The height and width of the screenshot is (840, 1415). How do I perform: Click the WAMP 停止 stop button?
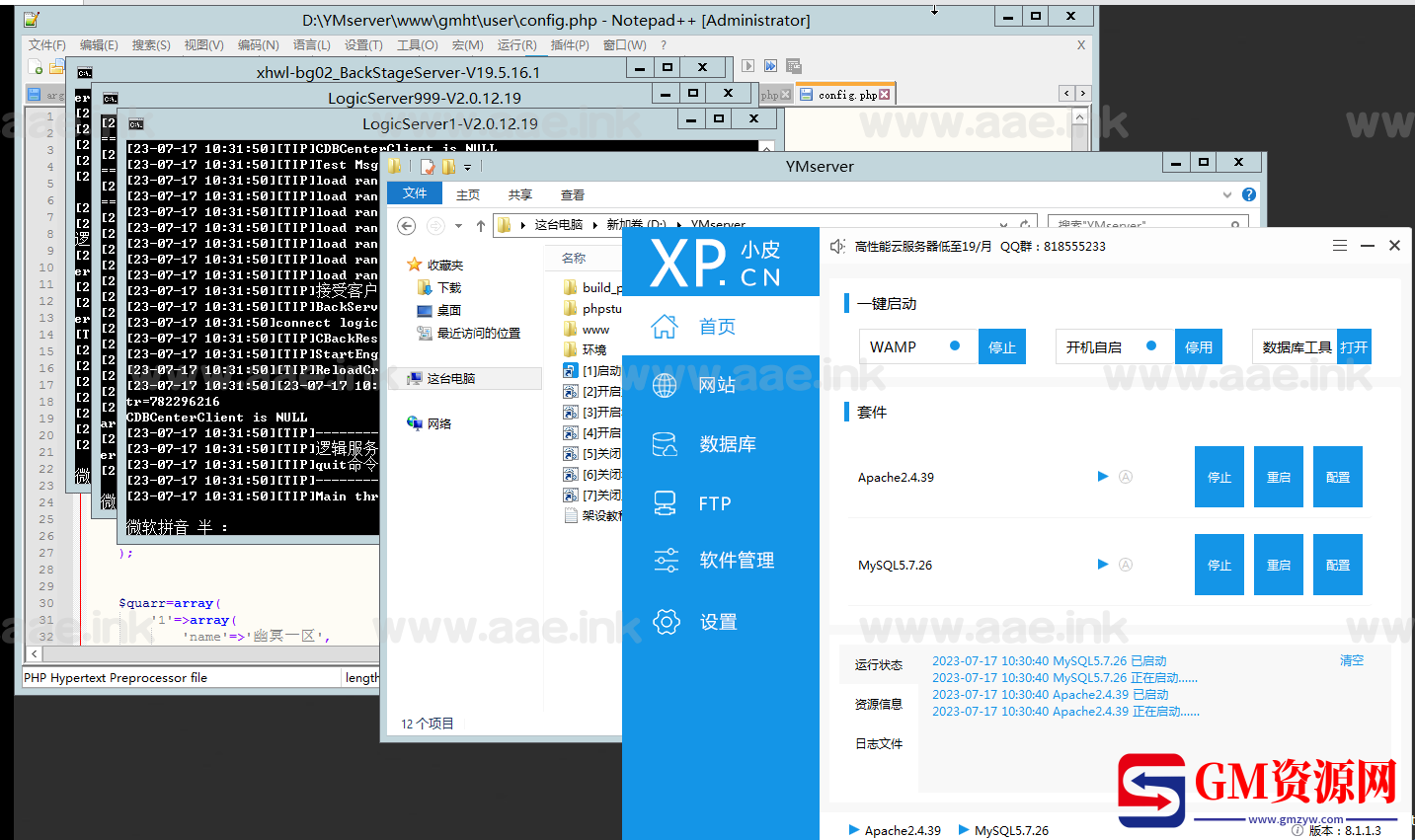point(1002,347)
